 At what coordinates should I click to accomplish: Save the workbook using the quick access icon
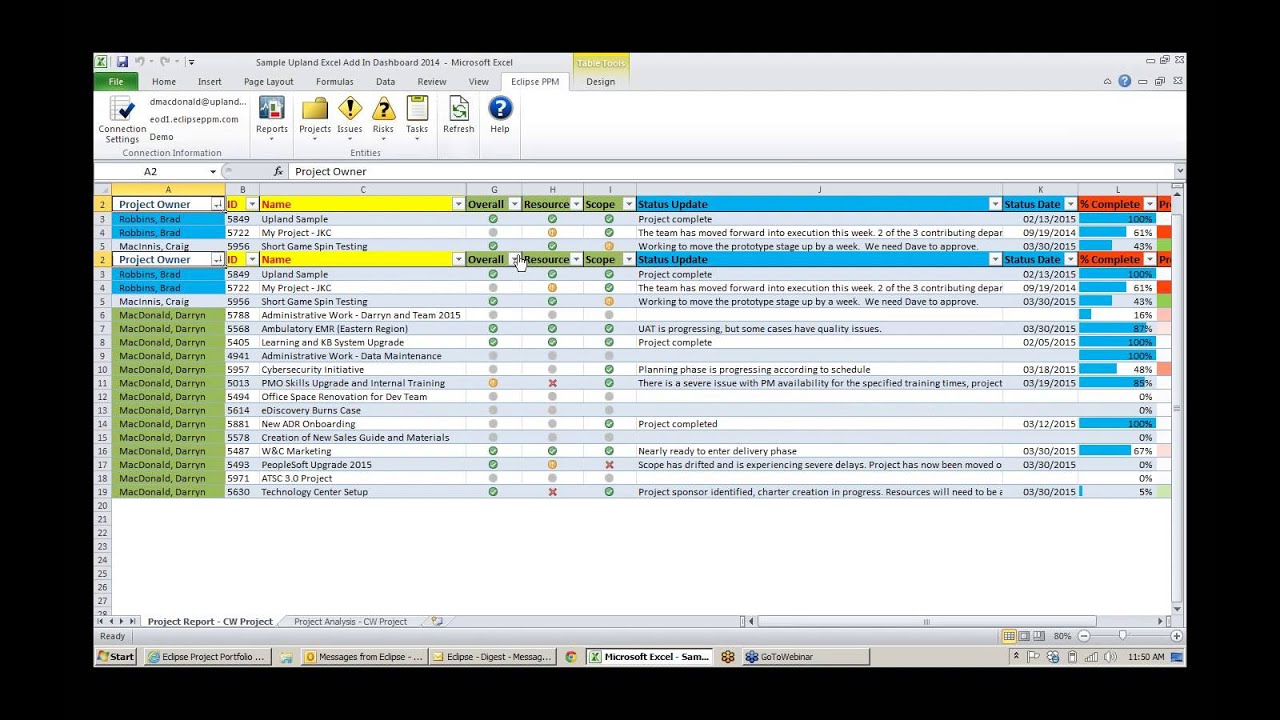(122, 62)
